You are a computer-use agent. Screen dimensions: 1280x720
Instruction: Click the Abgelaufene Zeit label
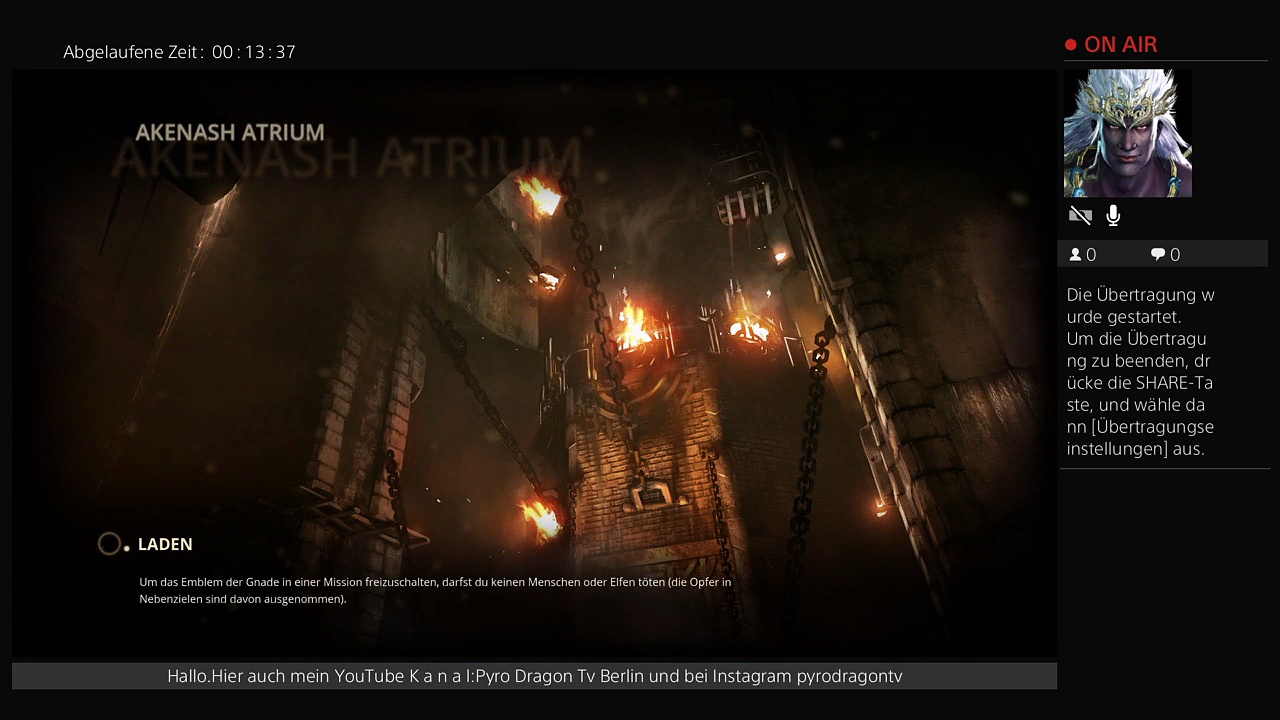(x=133, y=52)
